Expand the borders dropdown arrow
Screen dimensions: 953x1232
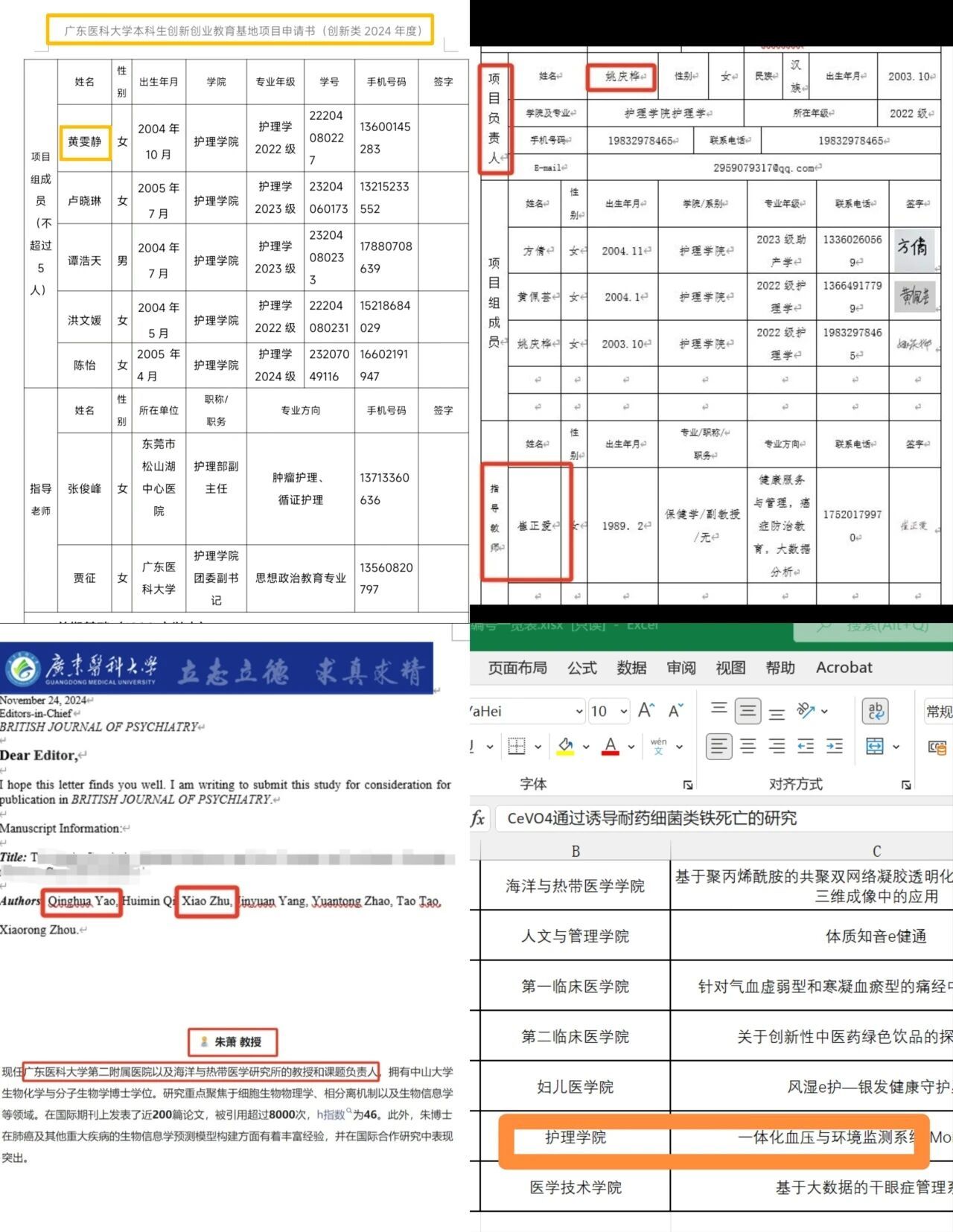coord(538,747)
